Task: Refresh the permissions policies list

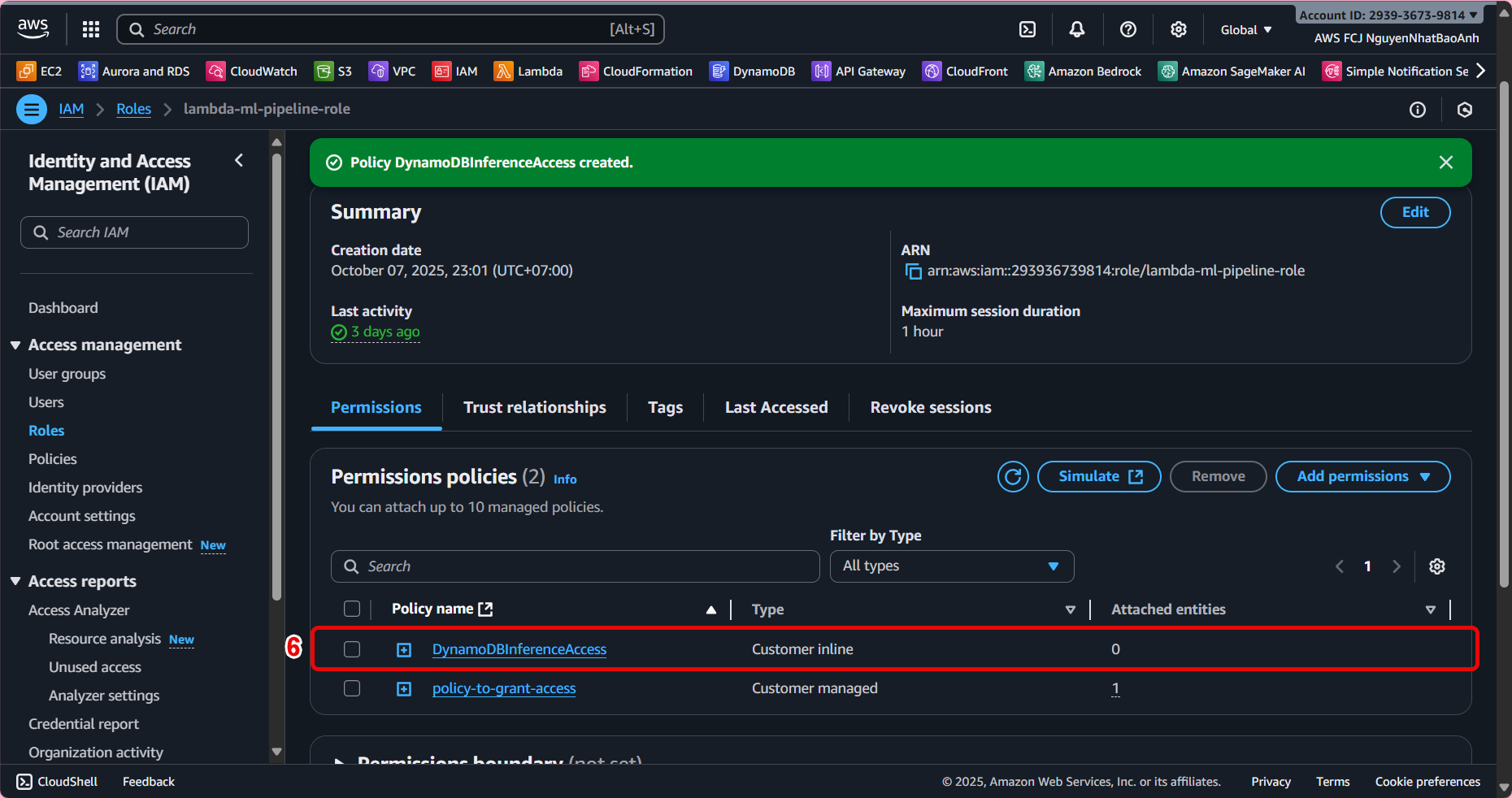Action: [x=1013, y=477]
